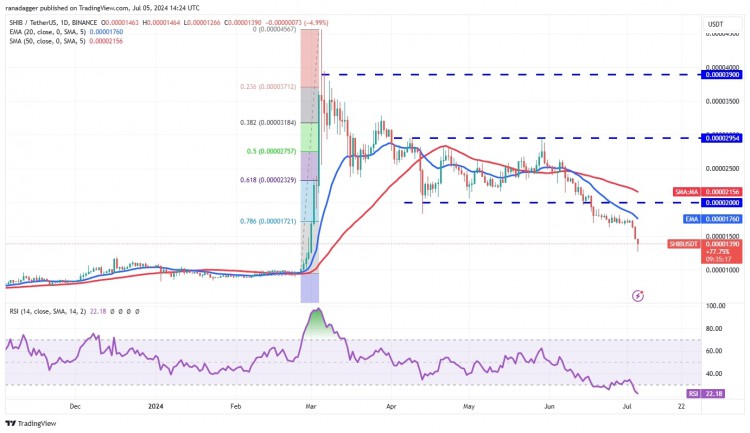The height and width of the screenshot is (433, 750).
Task: Click the Mar label on time axis
Action: pyautogui.click(x=310, y=407)
